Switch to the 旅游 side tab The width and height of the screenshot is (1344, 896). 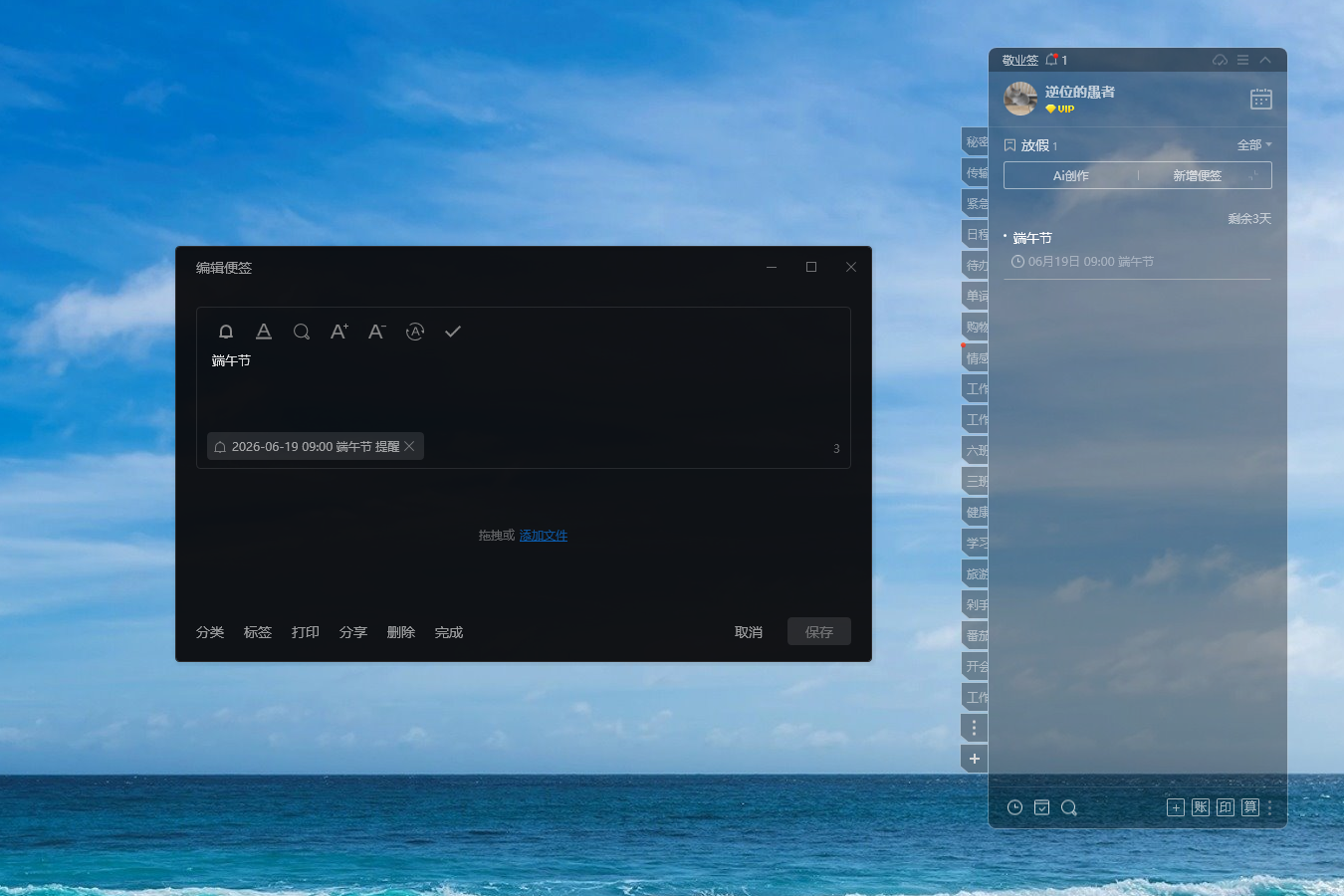coord(975,574)
